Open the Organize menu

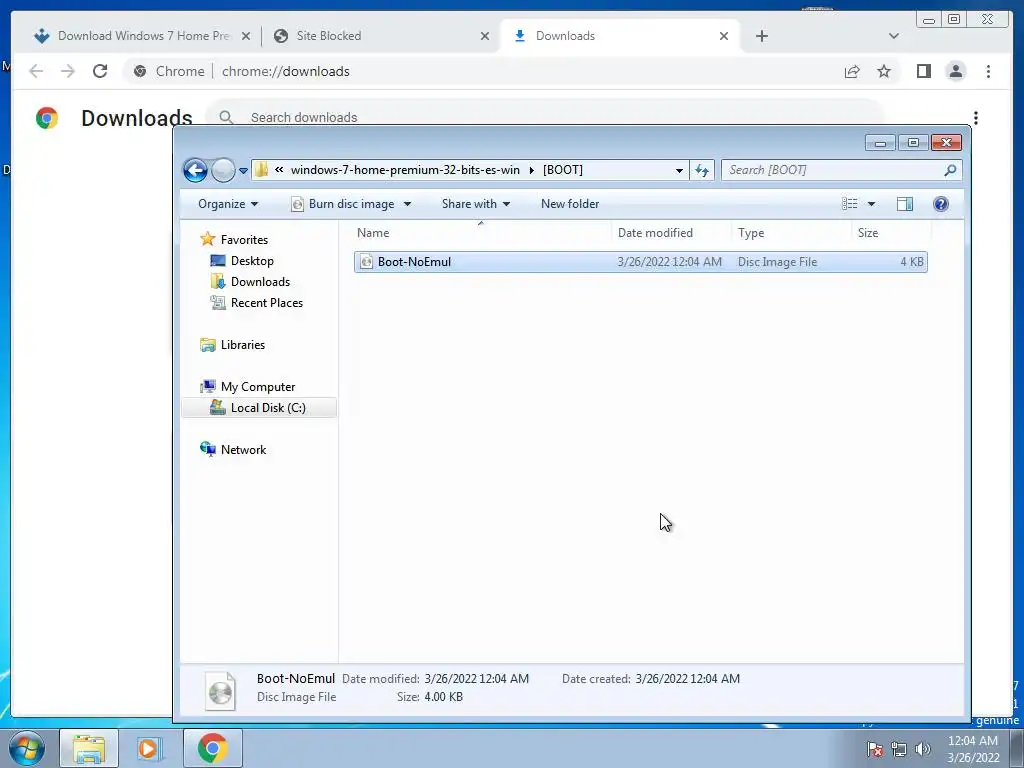click(x=228, y=204)
